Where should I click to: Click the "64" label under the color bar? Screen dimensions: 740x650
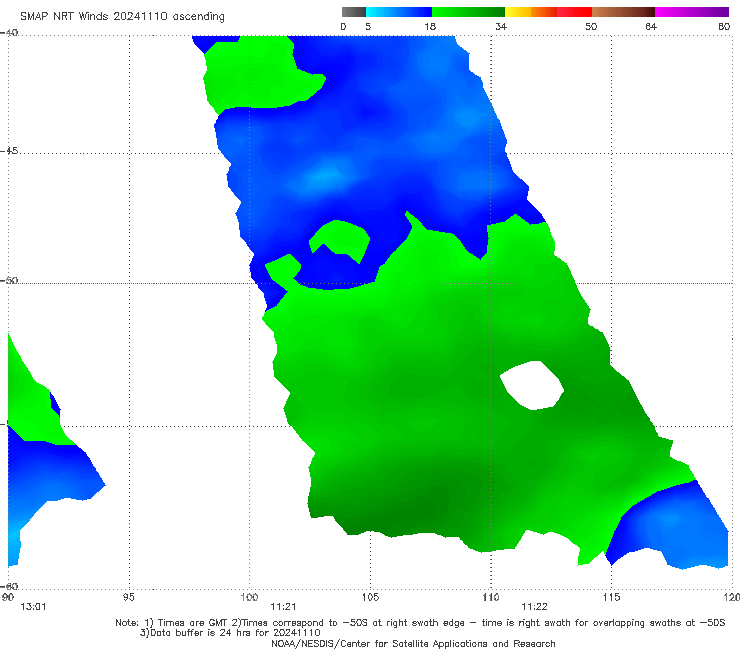(x=651, y=27)
